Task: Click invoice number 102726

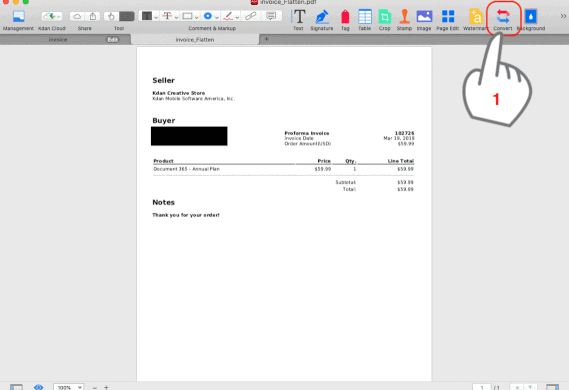Action: coord(405,133)
